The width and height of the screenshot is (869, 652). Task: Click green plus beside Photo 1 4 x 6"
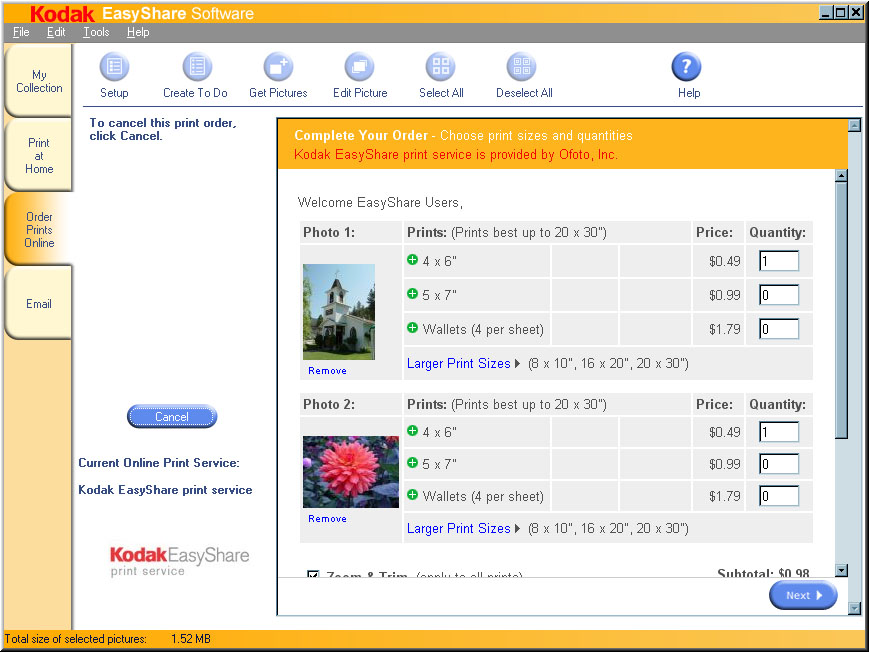click(x=412, y=260)
